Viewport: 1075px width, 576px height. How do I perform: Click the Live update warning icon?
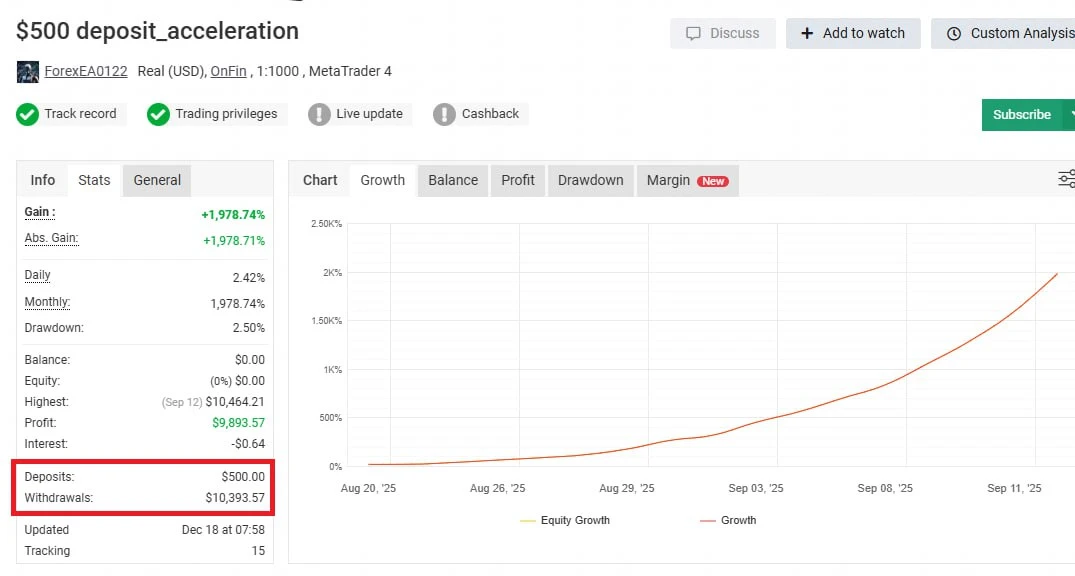[319, 114]
